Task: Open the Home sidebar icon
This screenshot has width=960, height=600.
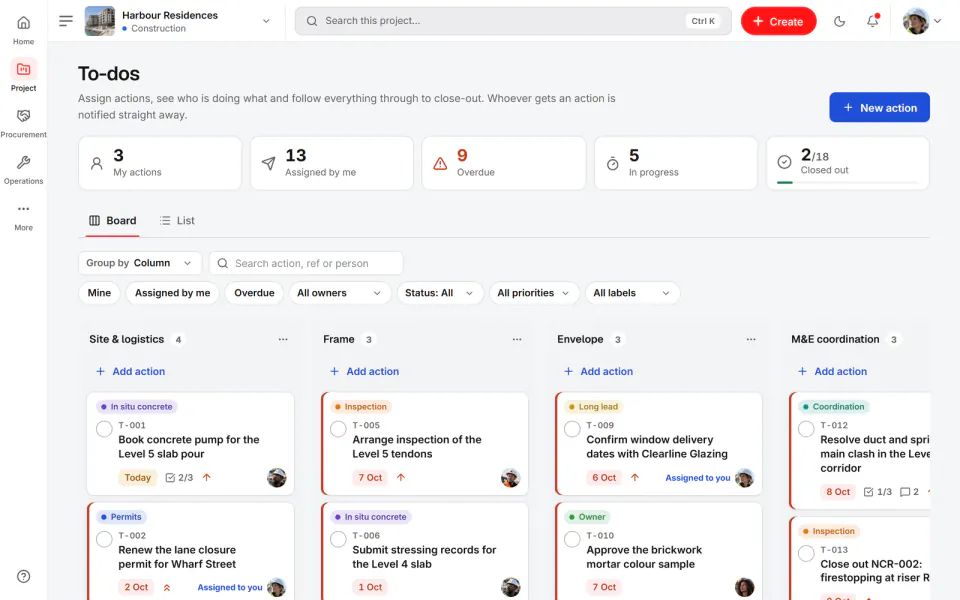Action: point(23,23)
